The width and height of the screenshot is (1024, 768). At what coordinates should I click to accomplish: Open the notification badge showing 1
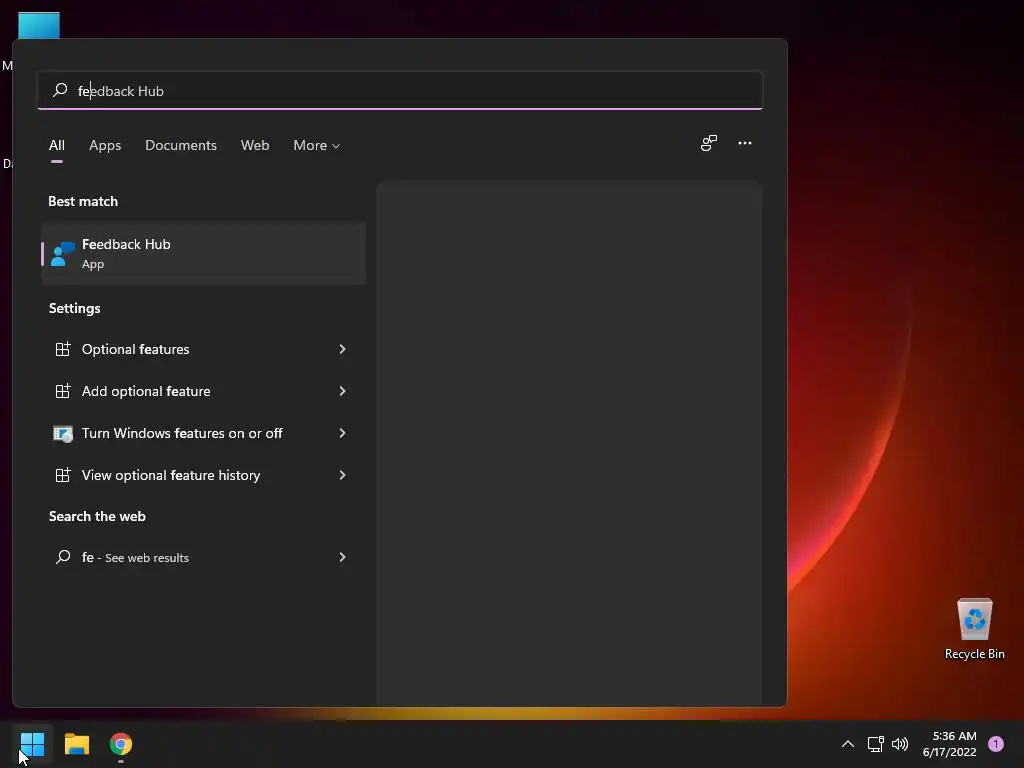pyautogui.click(x=996, y=744)
